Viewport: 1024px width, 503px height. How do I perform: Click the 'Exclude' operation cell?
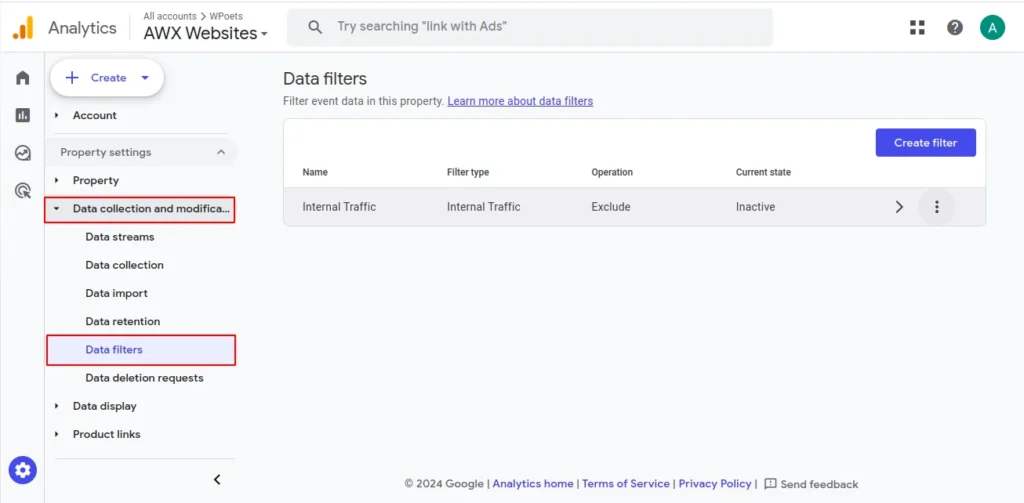pos(611,207)
